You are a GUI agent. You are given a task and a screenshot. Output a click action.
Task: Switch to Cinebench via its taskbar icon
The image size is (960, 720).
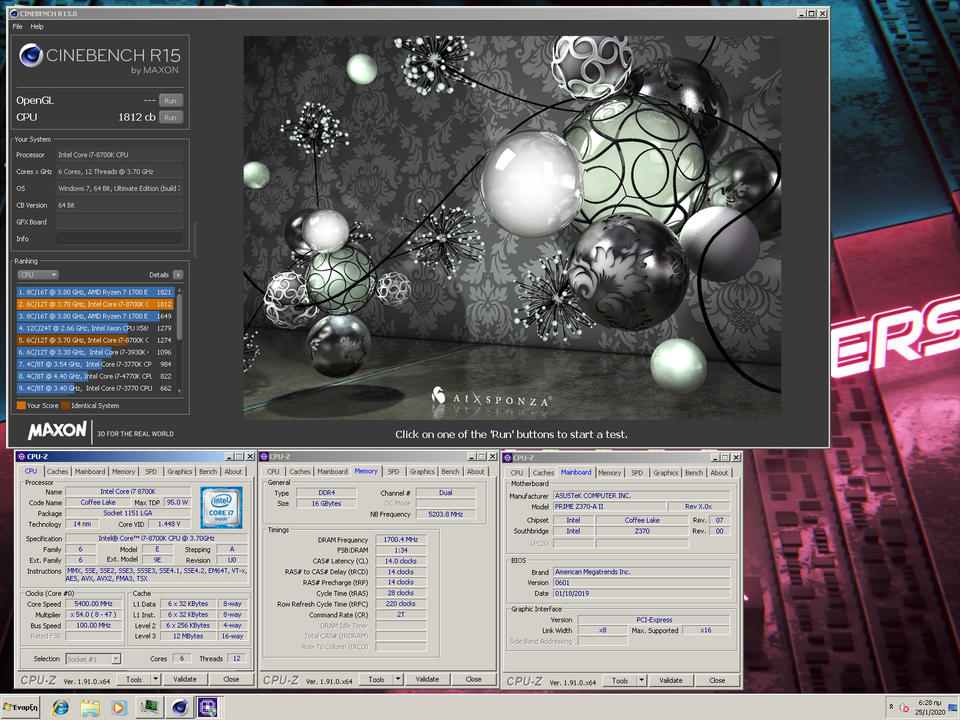click(179, 707)
